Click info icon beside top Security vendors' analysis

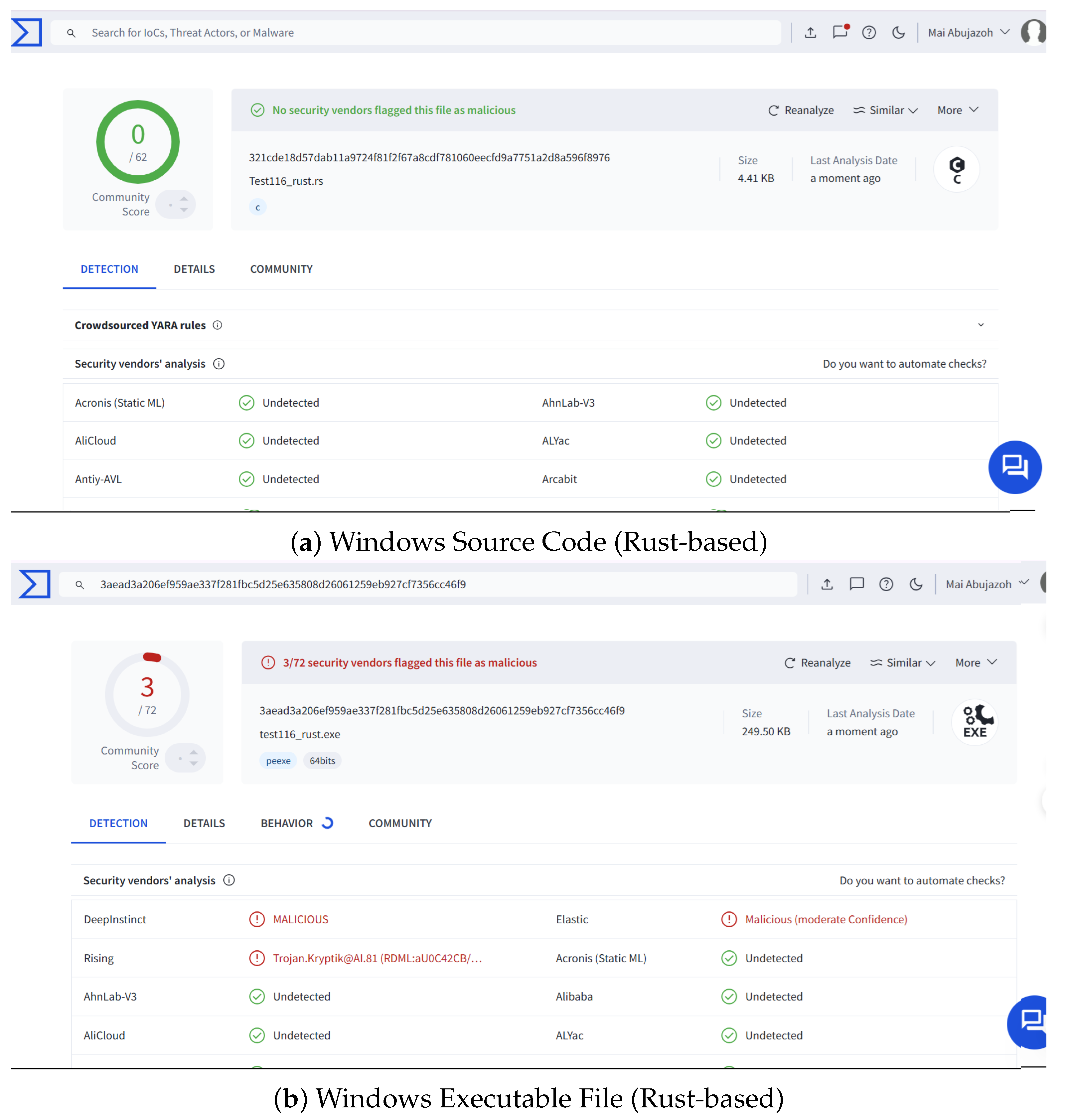click(x=219, y=364)
